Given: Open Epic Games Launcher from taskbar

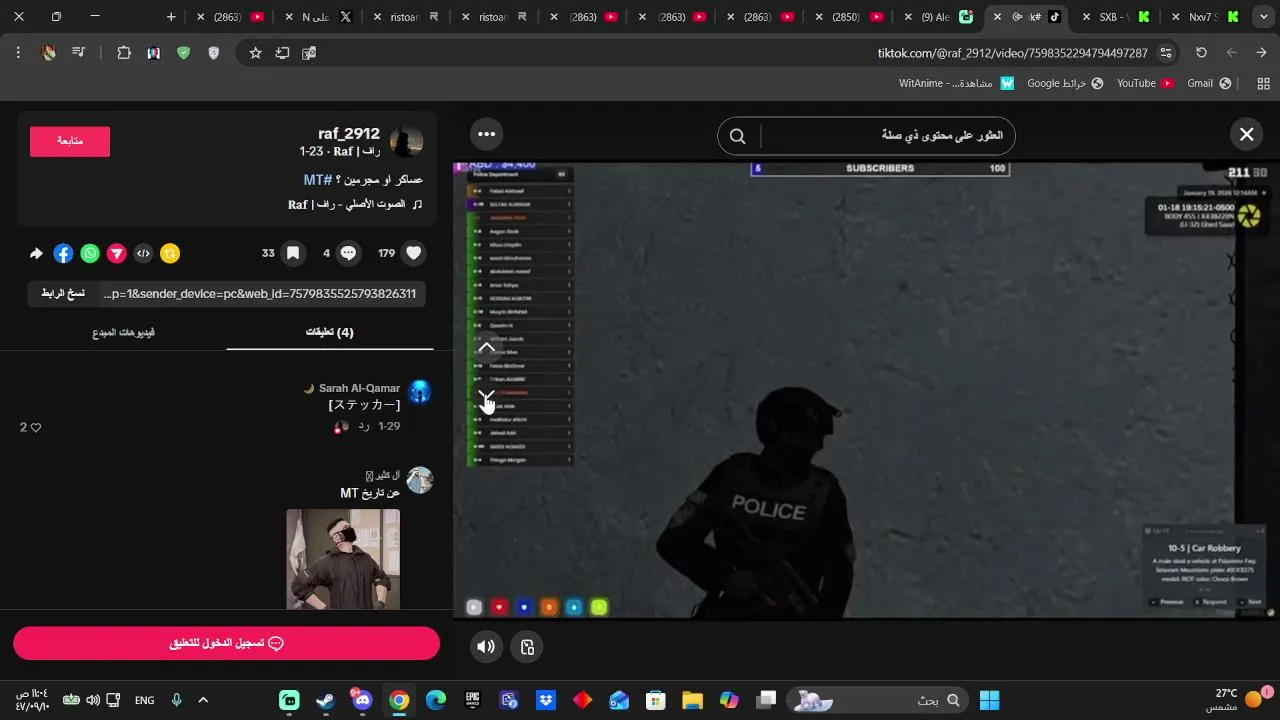Looking at the screenshot, I should pyautogui.click(x=472, y=700).
